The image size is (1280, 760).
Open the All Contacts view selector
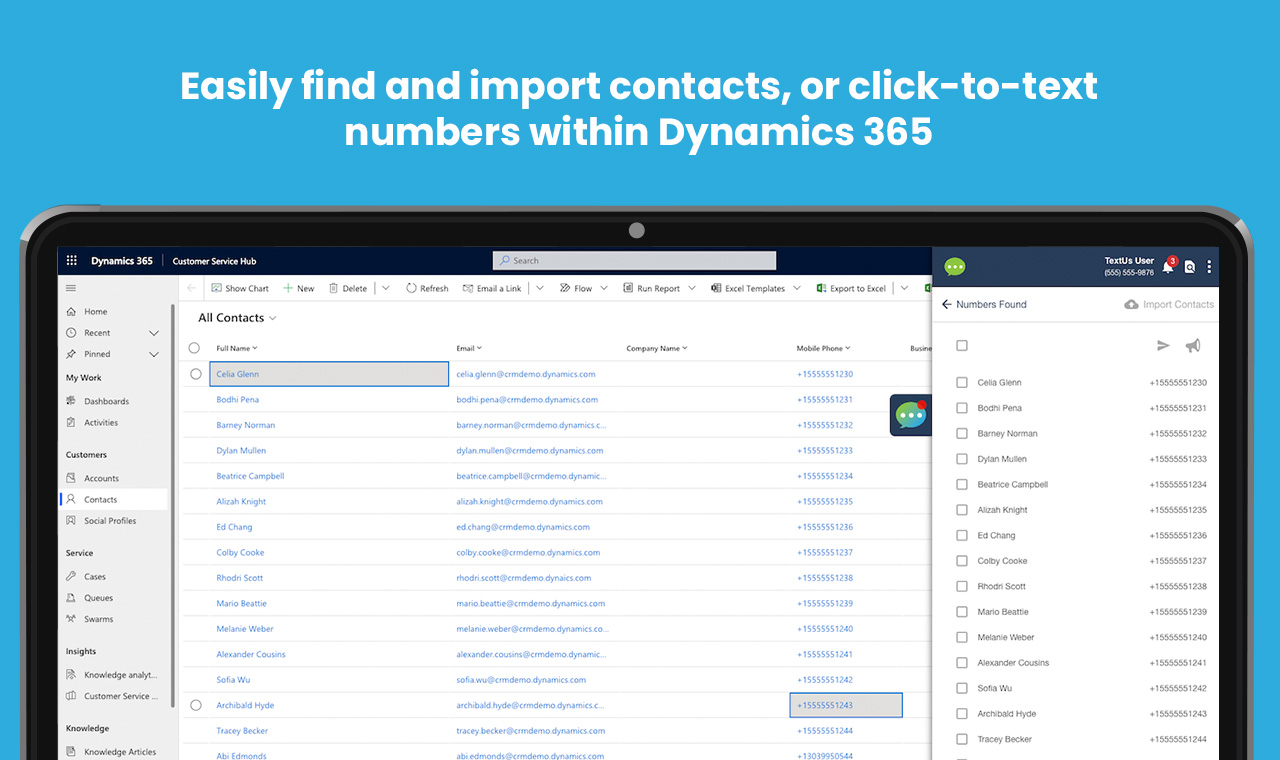(x=237, y=318)
